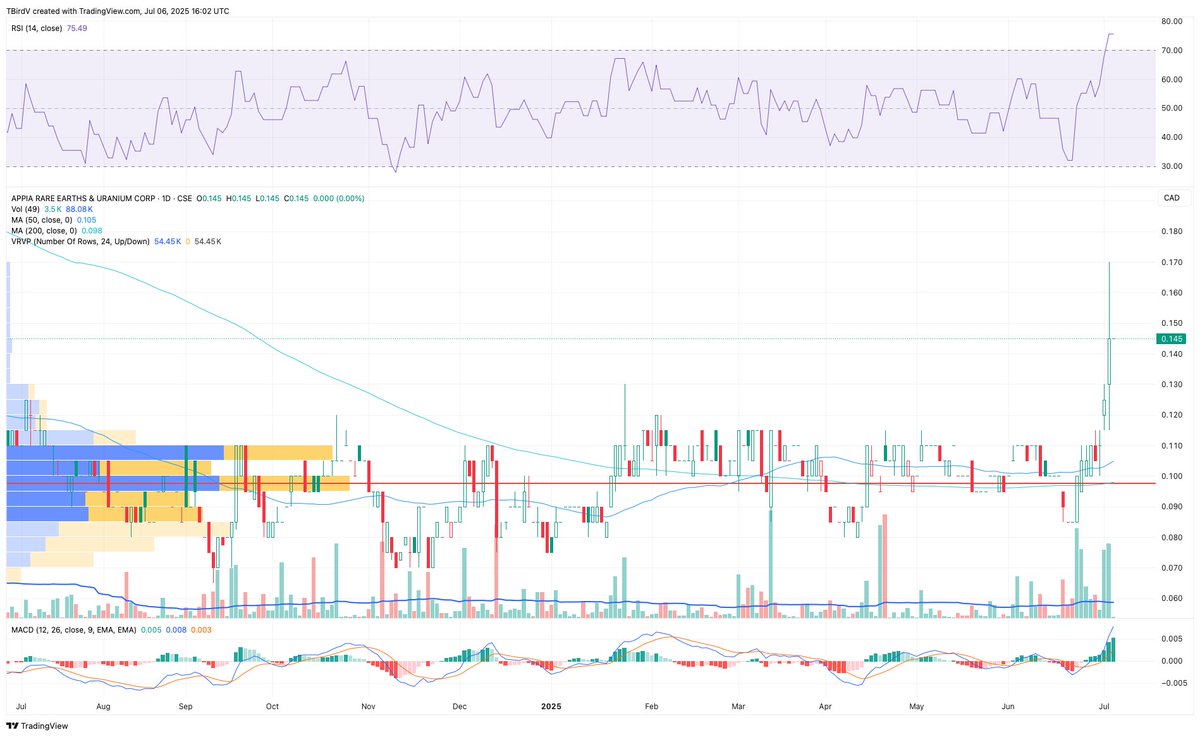Click the 0.150 price axis label

tap(1173, 324)
